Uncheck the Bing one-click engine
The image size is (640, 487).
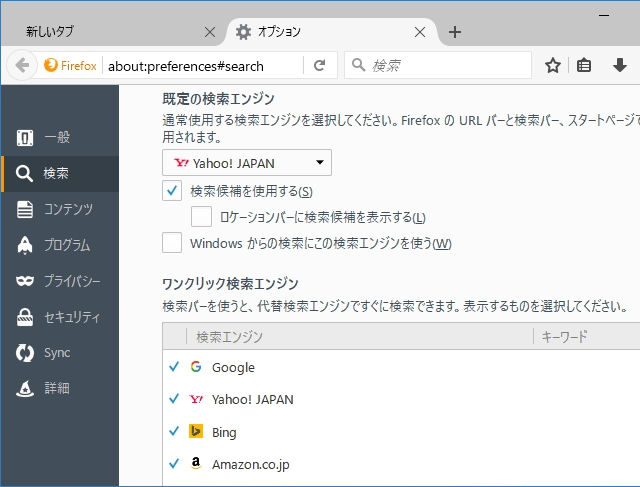click(174, 431)
